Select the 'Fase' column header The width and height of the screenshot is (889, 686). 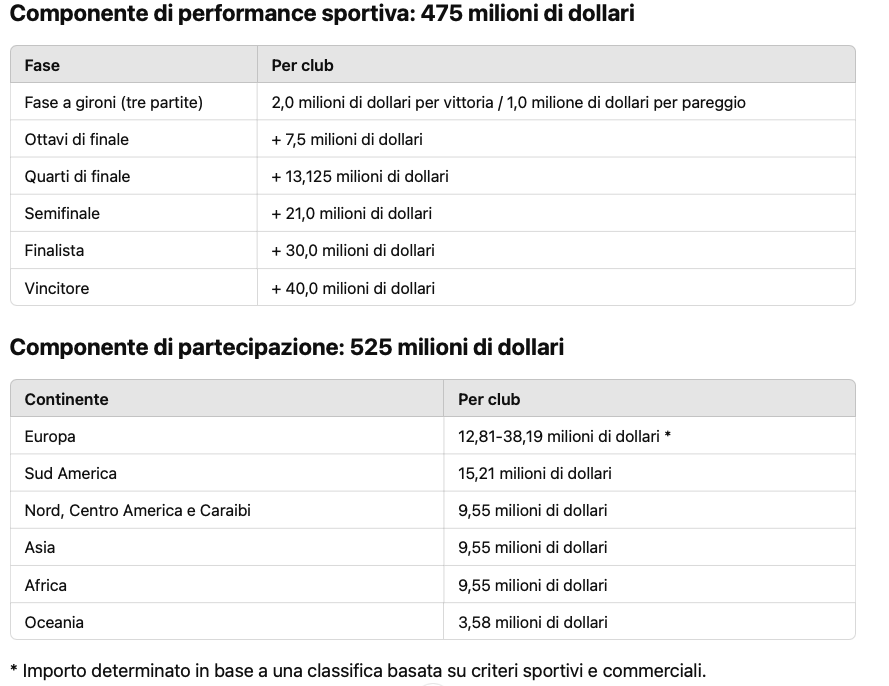pyautogui.click(x=42, y=65)
